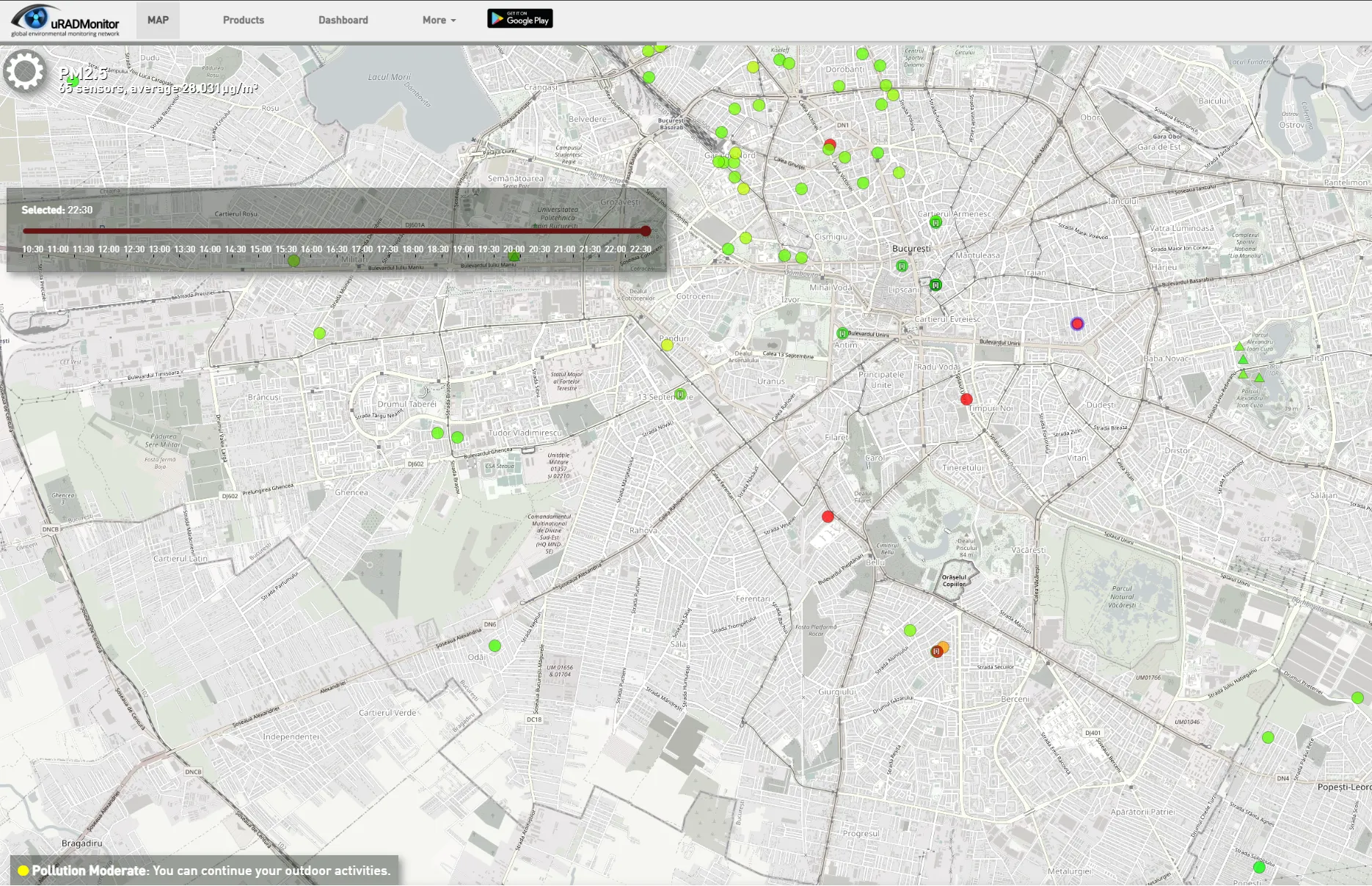
Task: Select the square sensor icon under Cartierul Armenesc
Action: pos(935,222)
